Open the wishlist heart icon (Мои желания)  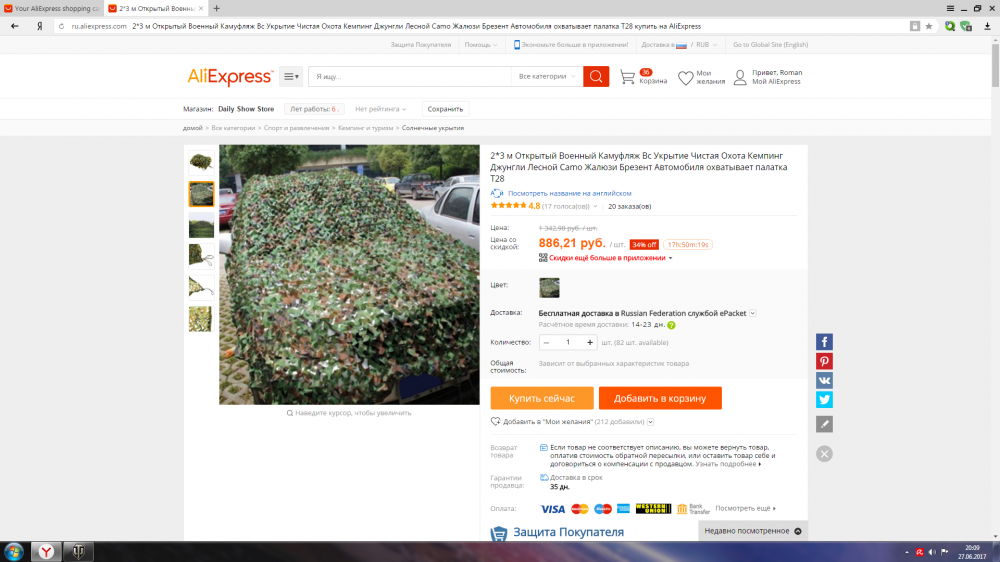tap(685, 78)
